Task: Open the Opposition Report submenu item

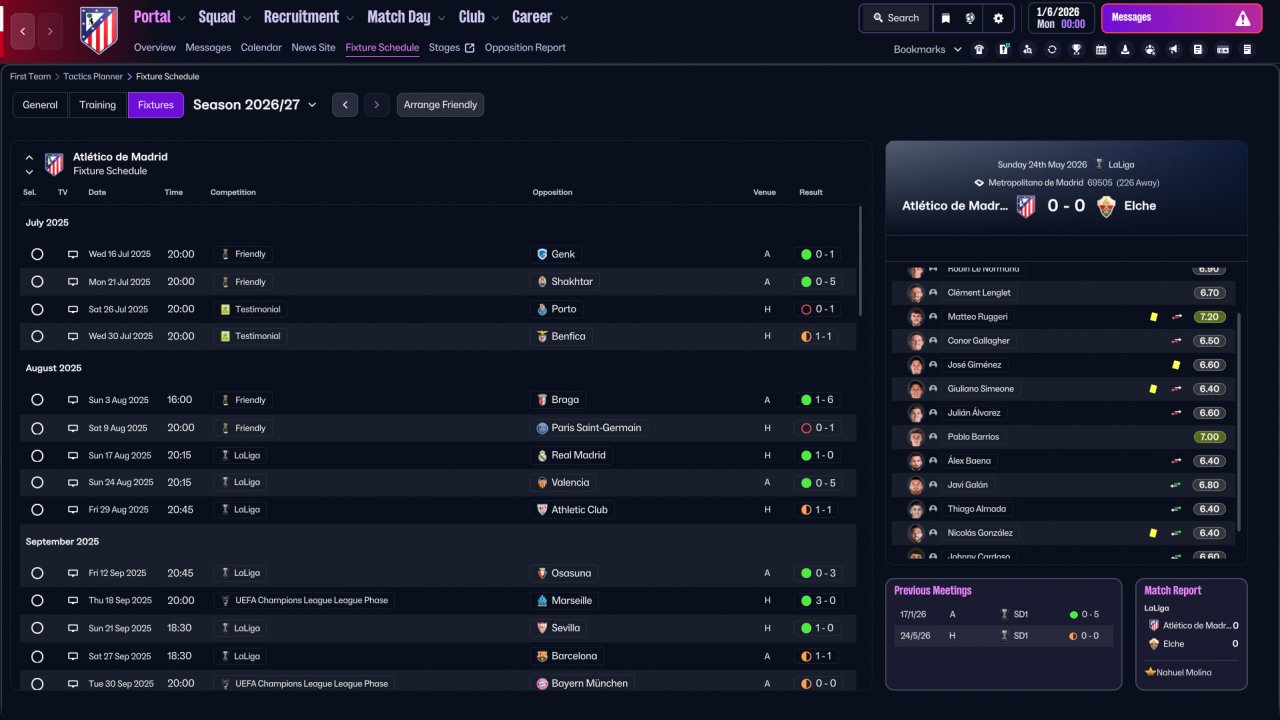Action: [x=525, y=48]
